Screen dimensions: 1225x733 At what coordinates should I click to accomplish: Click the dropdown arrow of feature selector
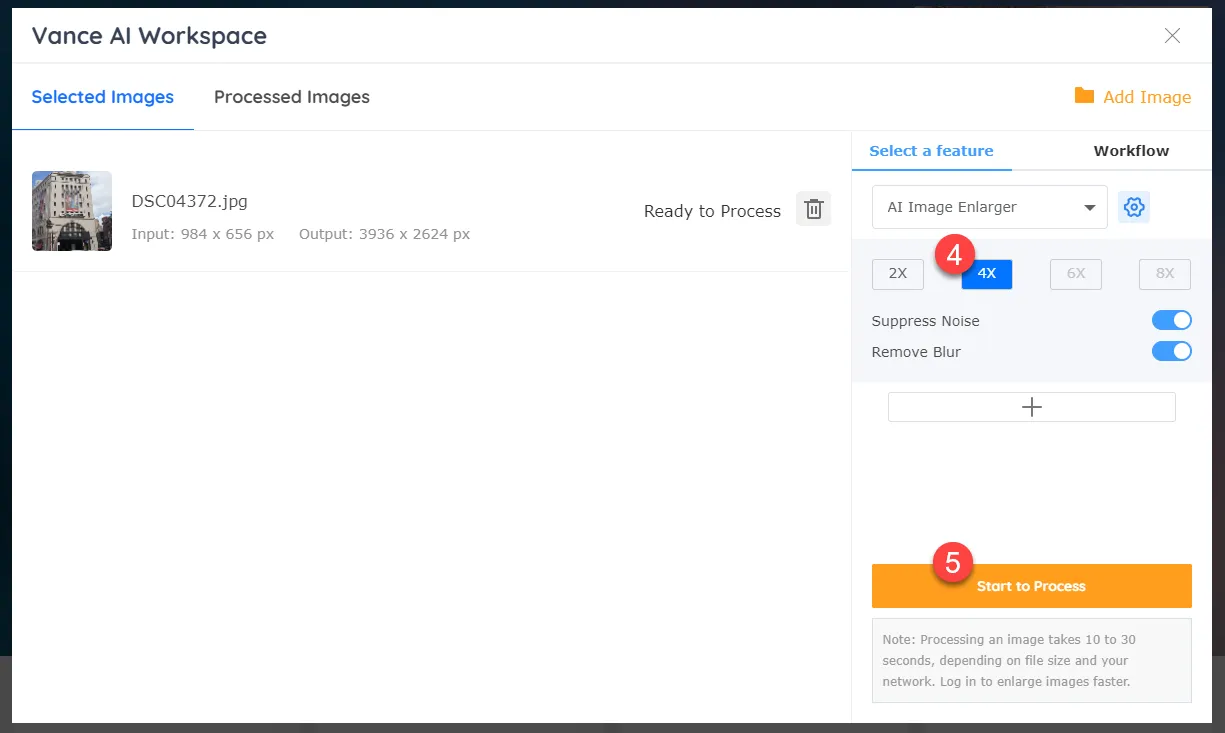[1089, 208]
